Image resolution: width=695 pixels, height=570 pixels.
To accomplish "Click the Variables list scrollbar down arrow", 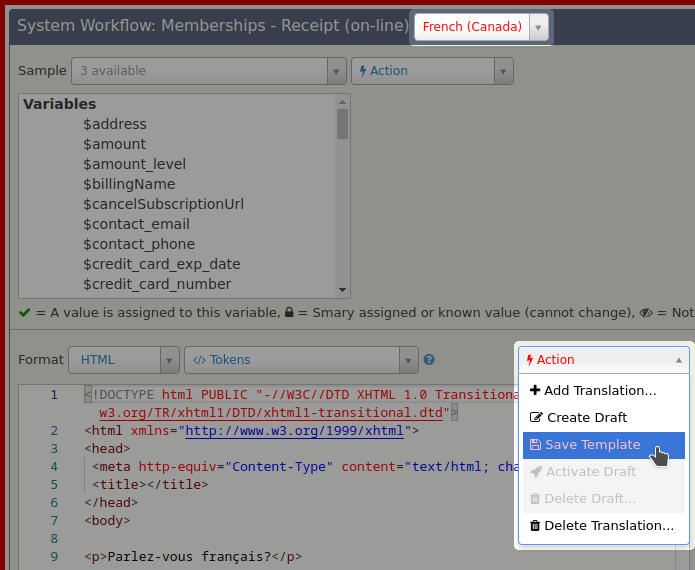I will click(343, 289).
